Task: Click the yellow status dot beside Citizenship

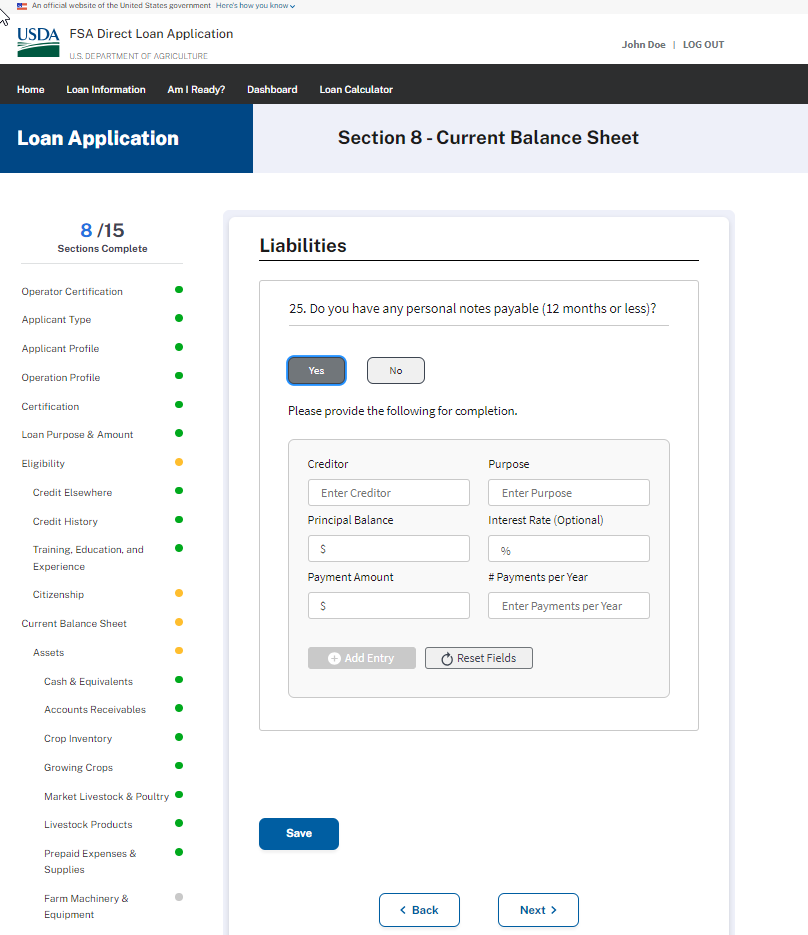Action: point(179,593)
